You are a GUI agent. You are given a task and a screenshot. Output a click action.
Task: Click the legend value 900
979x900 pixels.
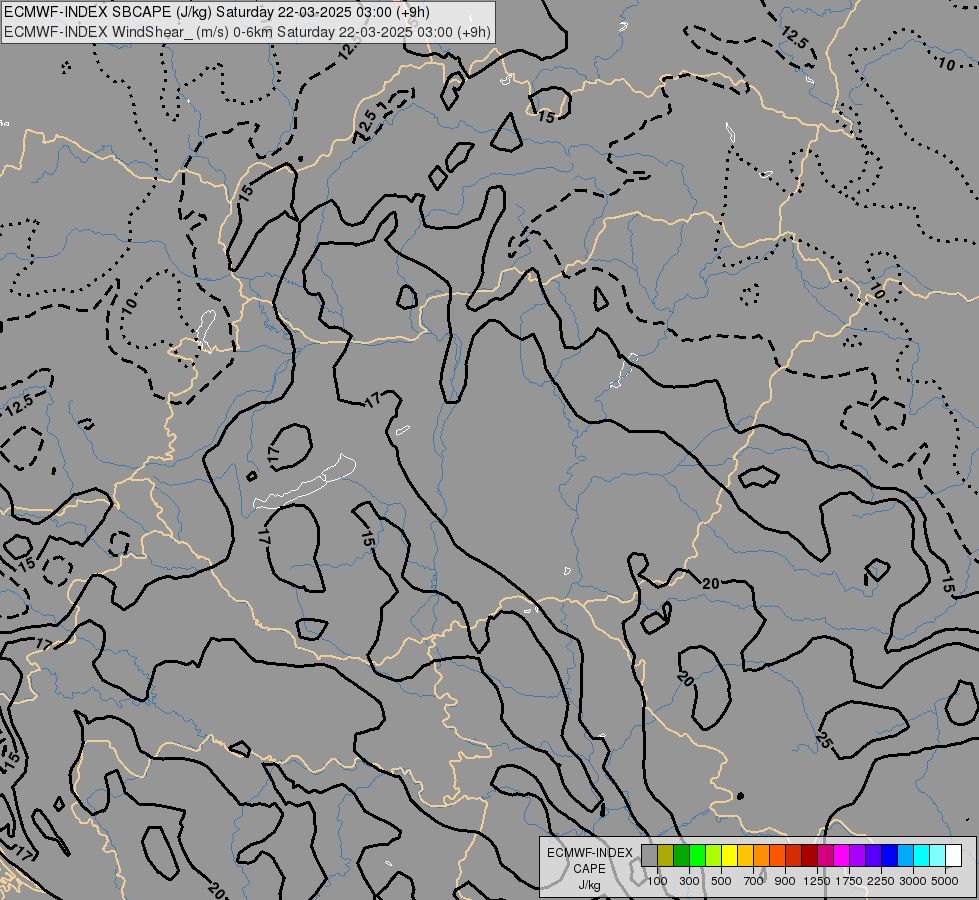point(785,881)
